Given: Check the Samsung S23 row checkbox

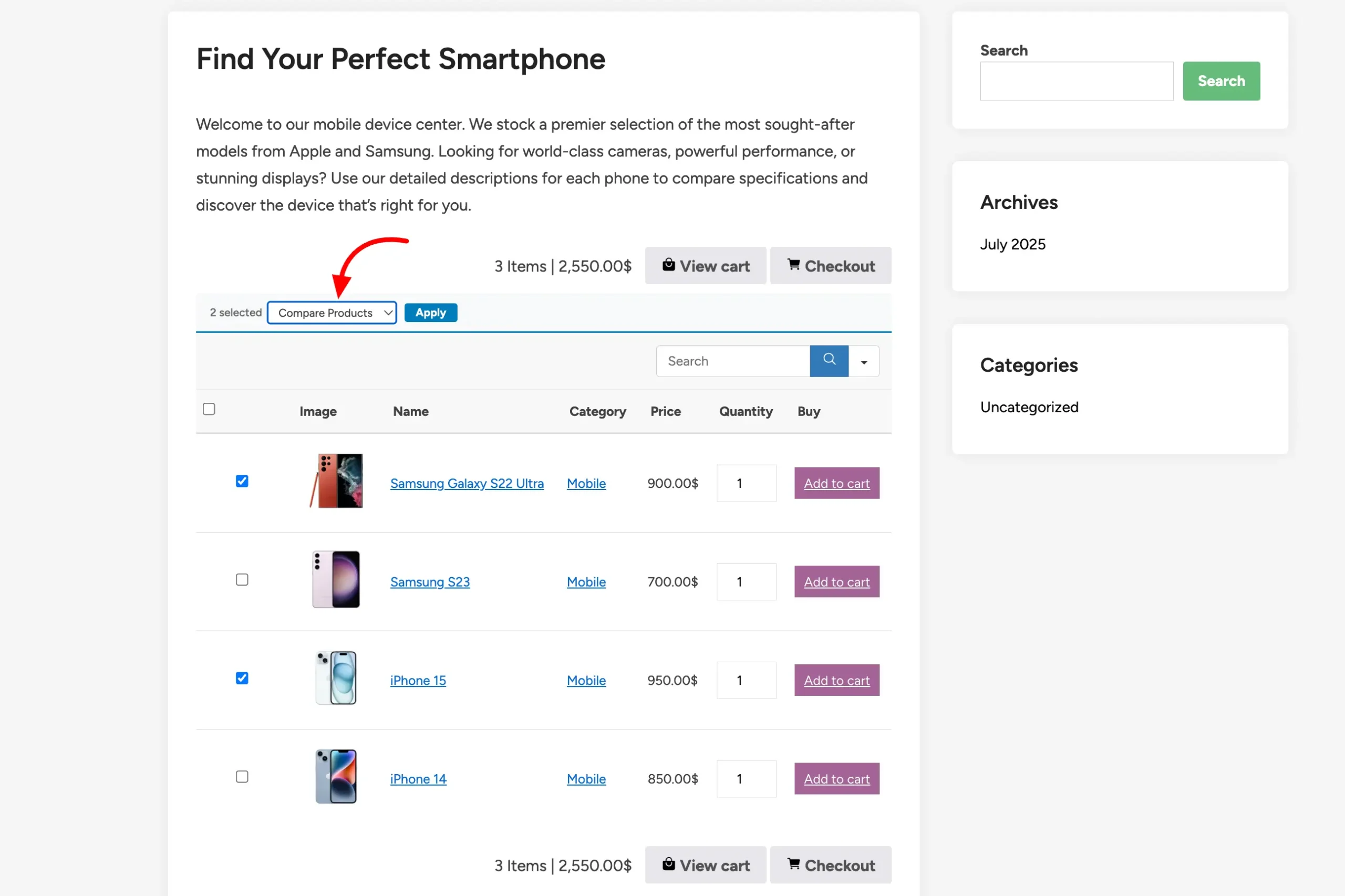Looking at the screenshot, I should pos(242,579).
